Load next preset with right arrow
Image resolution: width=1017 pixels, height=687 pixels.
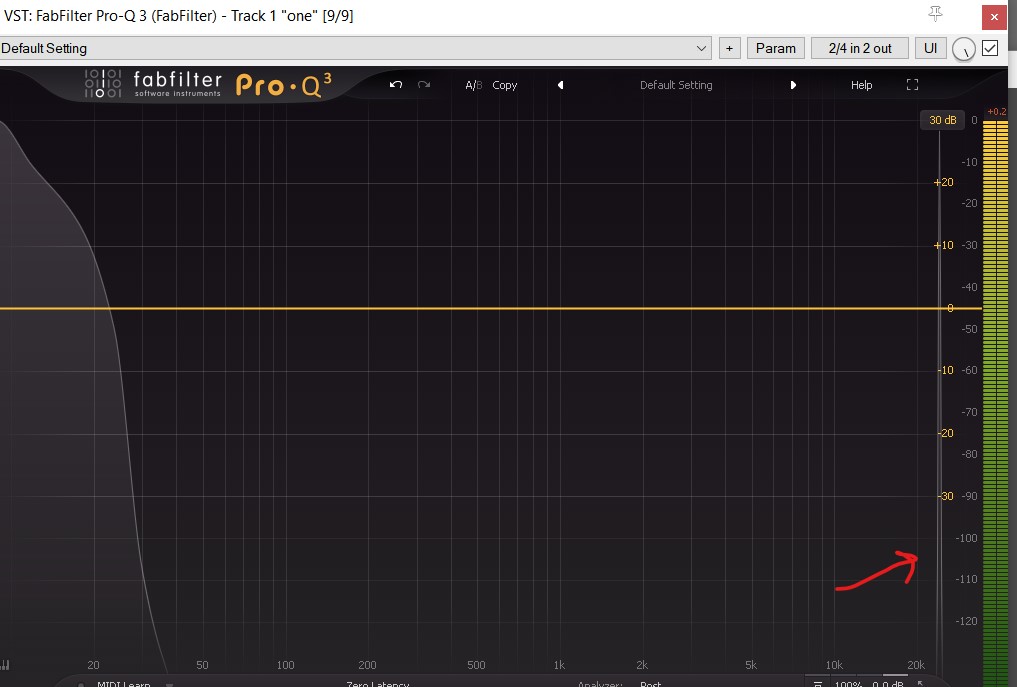click(x=793, y=85)
